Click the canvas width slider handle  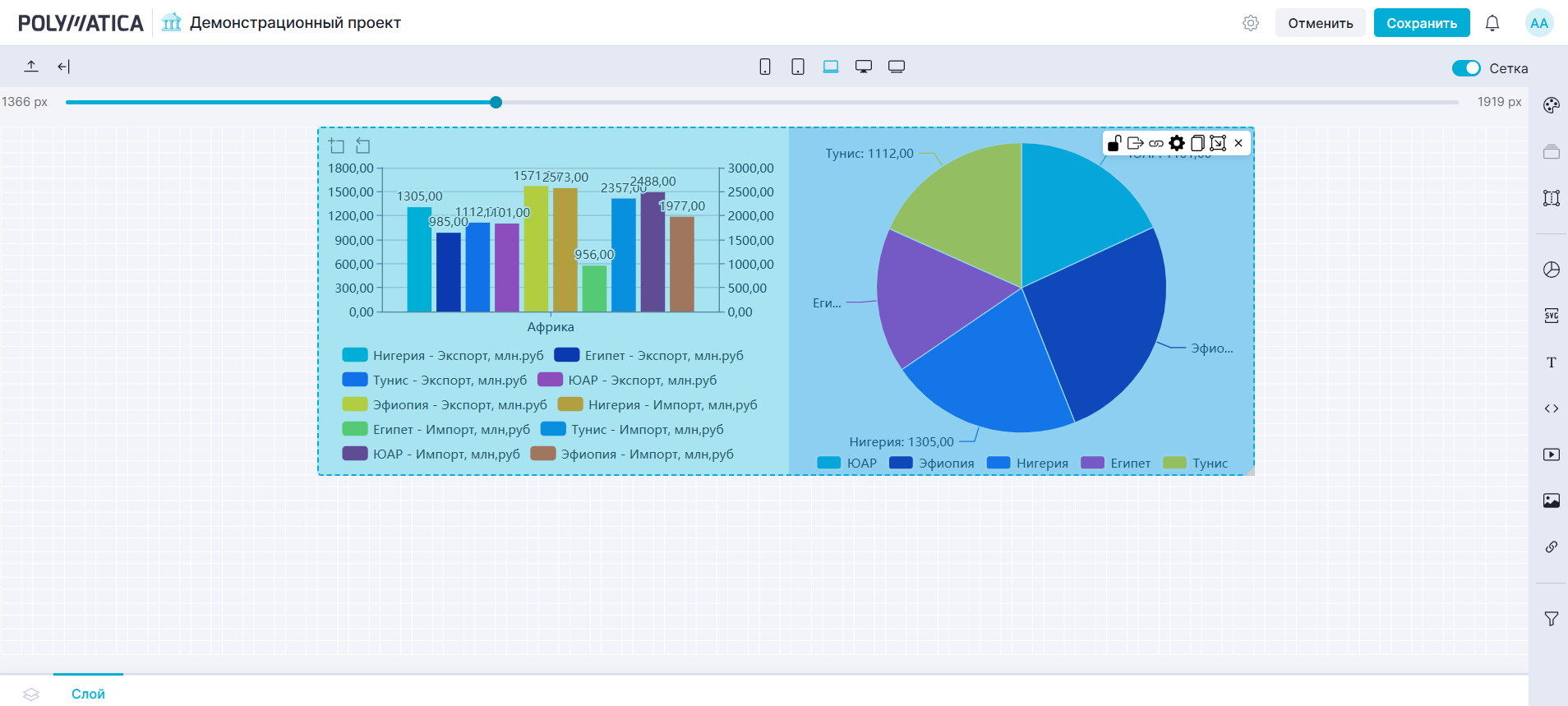(x=496, y=102)
